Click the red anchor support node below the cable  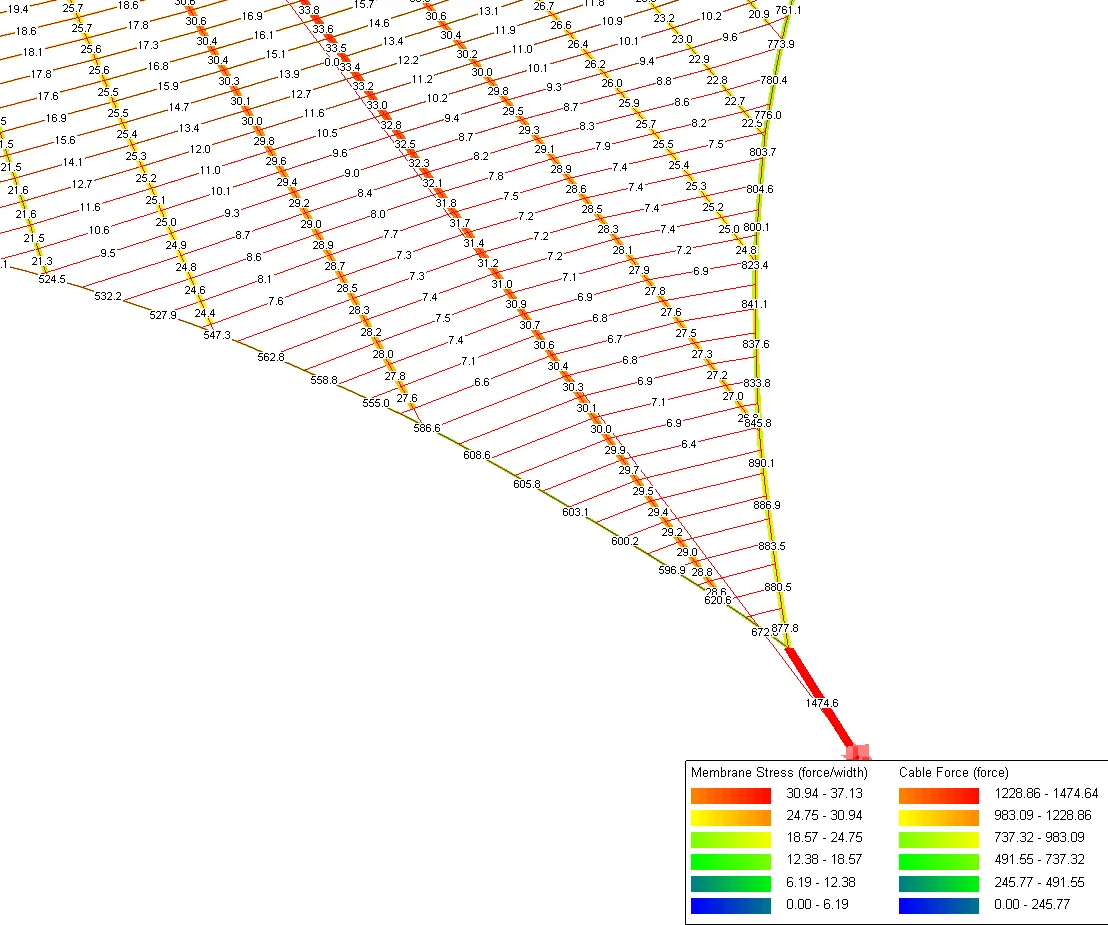(x=859, y=753)
